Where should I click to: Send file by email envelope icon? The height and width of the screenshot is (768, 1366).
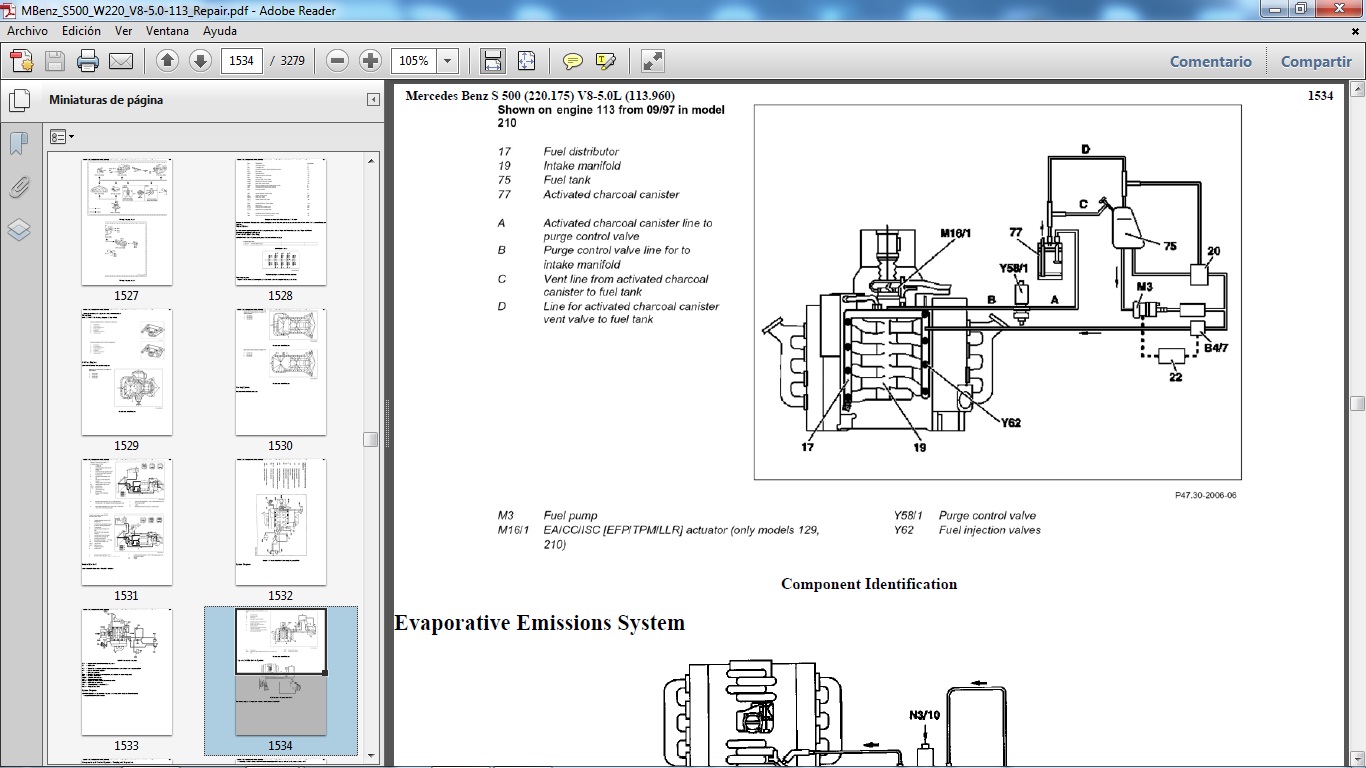121,61
